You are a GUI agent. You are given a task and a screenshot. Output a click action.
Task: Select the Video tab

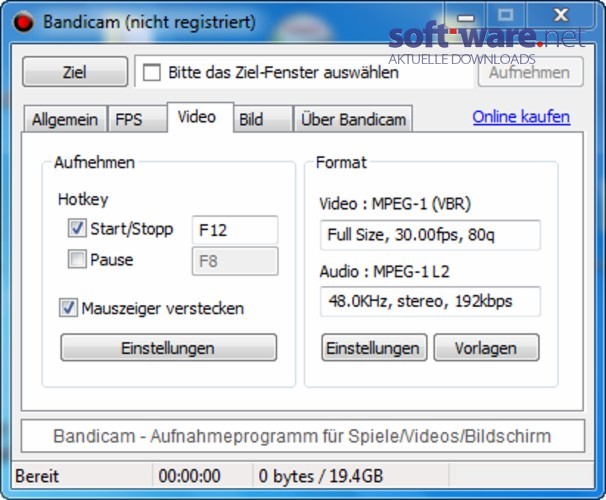200,117
